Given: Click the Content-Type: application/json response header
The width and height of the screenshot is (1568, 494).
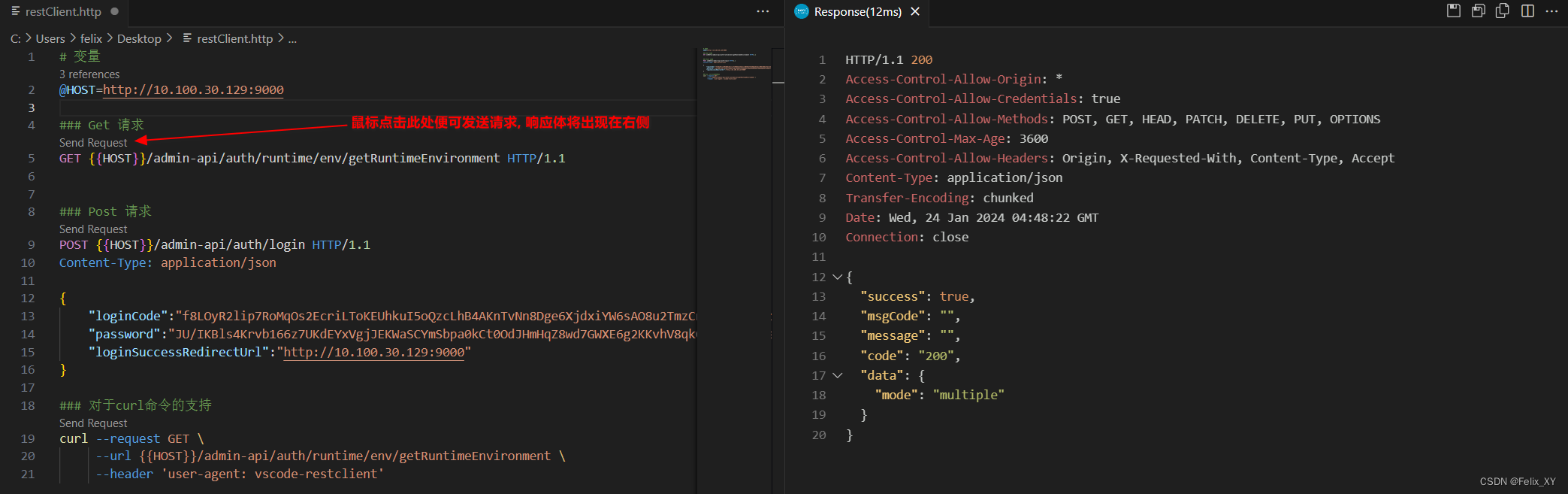Looking at the screenshot, I should 954,177.
